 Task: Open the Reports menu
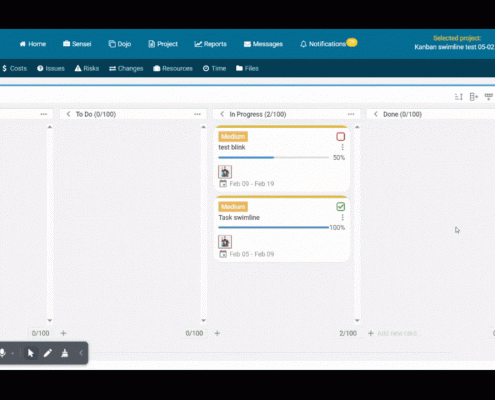[211, 44]
